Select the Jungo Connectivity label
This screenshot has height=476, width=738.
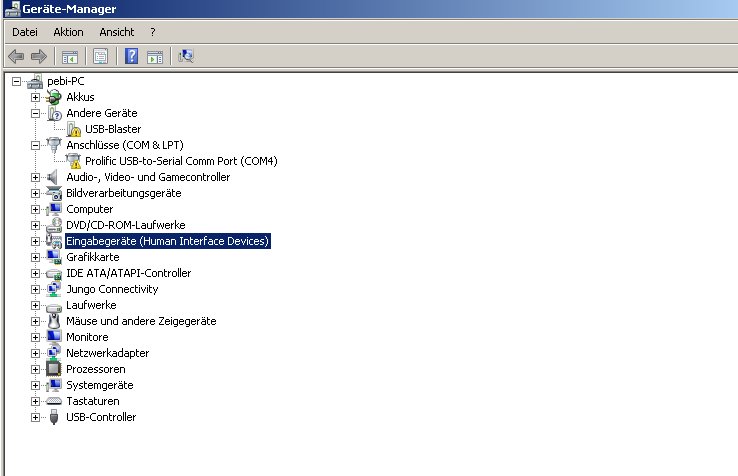point(112,289)
